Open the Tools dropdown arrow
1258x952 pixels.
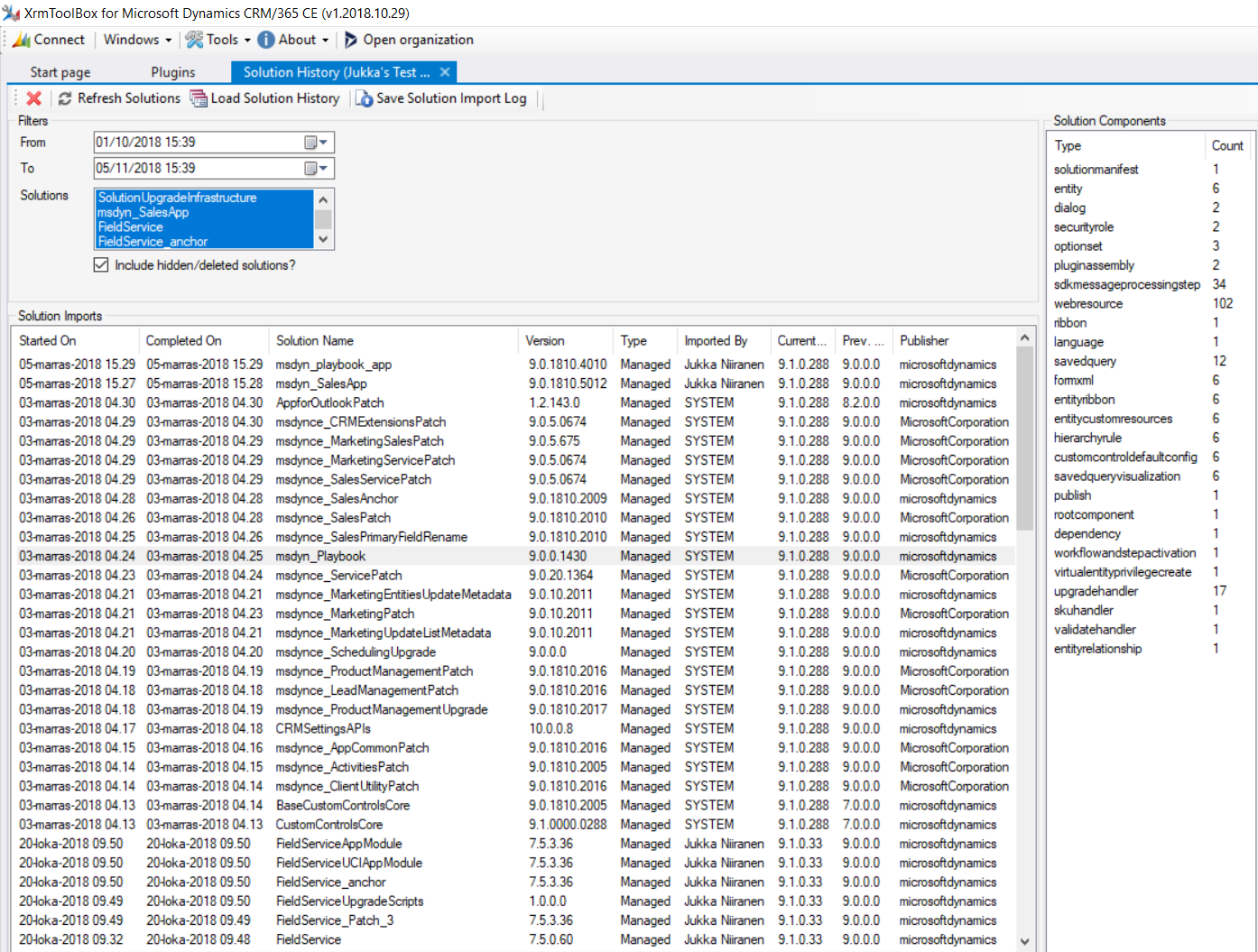point(247,41)
